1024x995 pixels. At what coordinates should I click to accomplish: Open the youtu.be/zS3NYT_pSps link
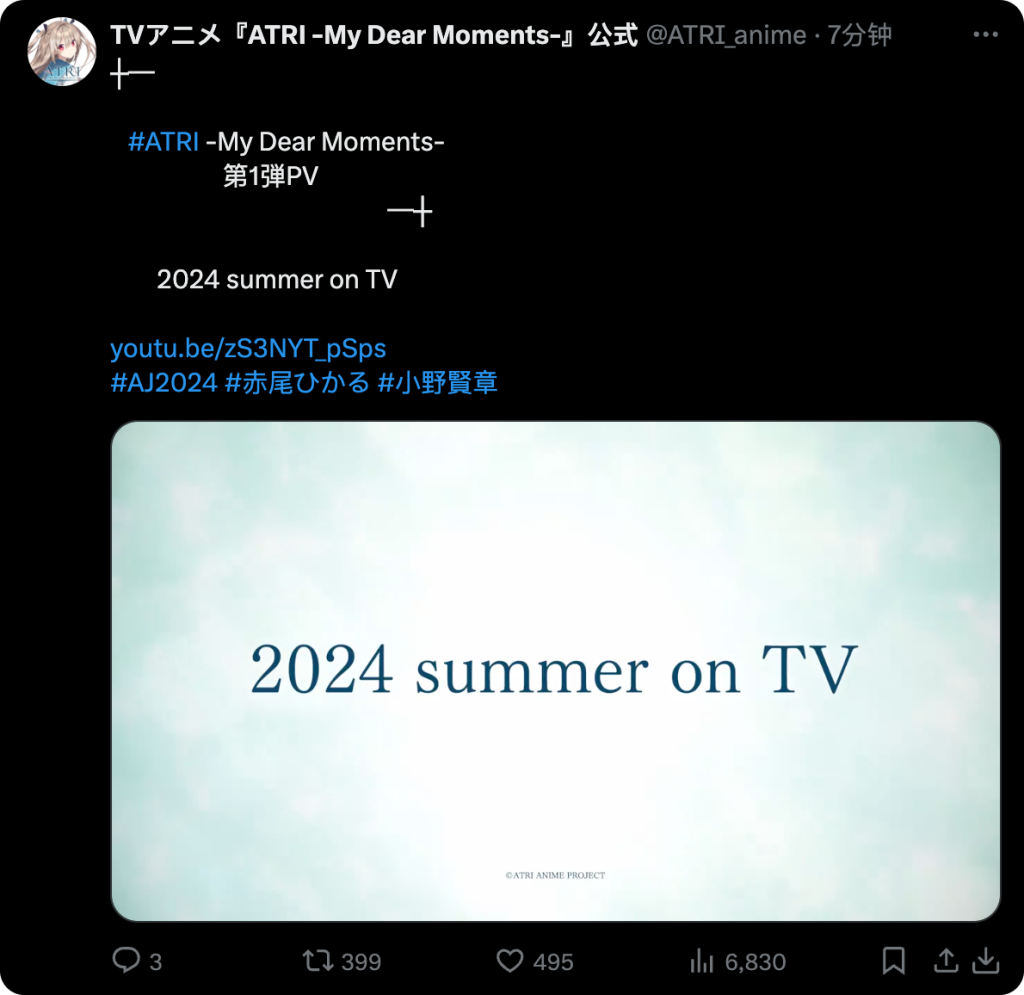248,349
